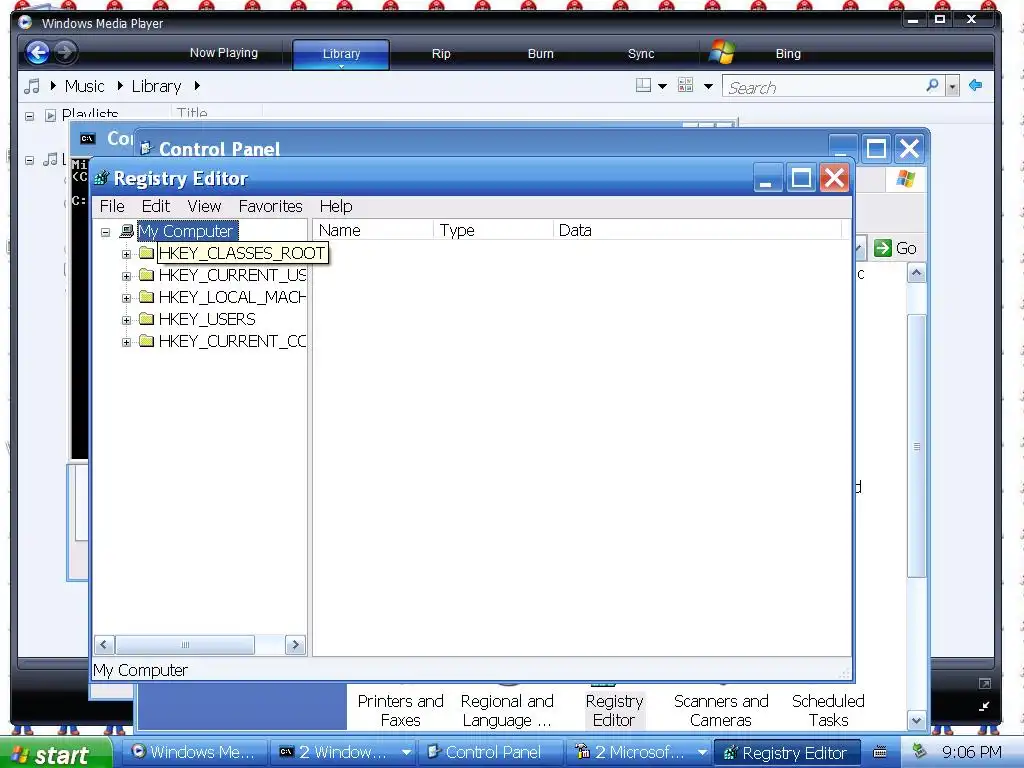
Task: Click the green Go arrow in Control Panel
Action: pyautogui.click(x=883, y=248)
